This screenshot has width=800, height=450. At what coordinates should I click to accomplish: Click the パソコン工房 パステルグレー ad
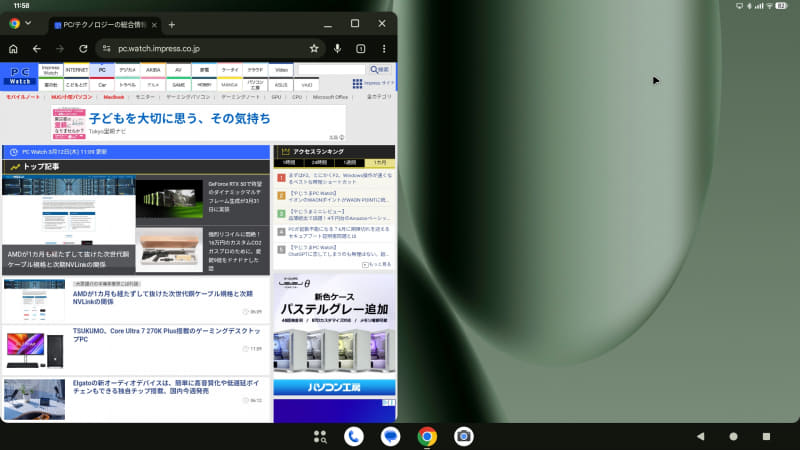tap(334, 335)
